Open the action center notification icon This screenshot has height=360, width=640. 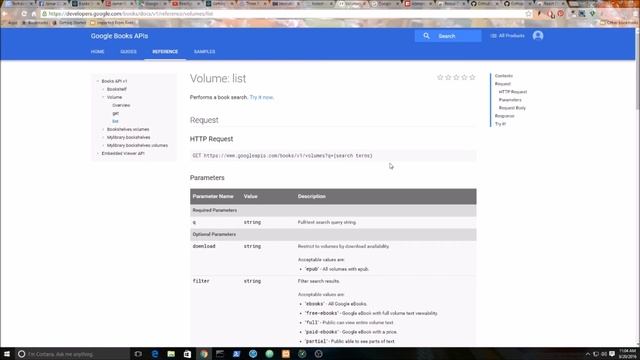(x=612, y=354)
